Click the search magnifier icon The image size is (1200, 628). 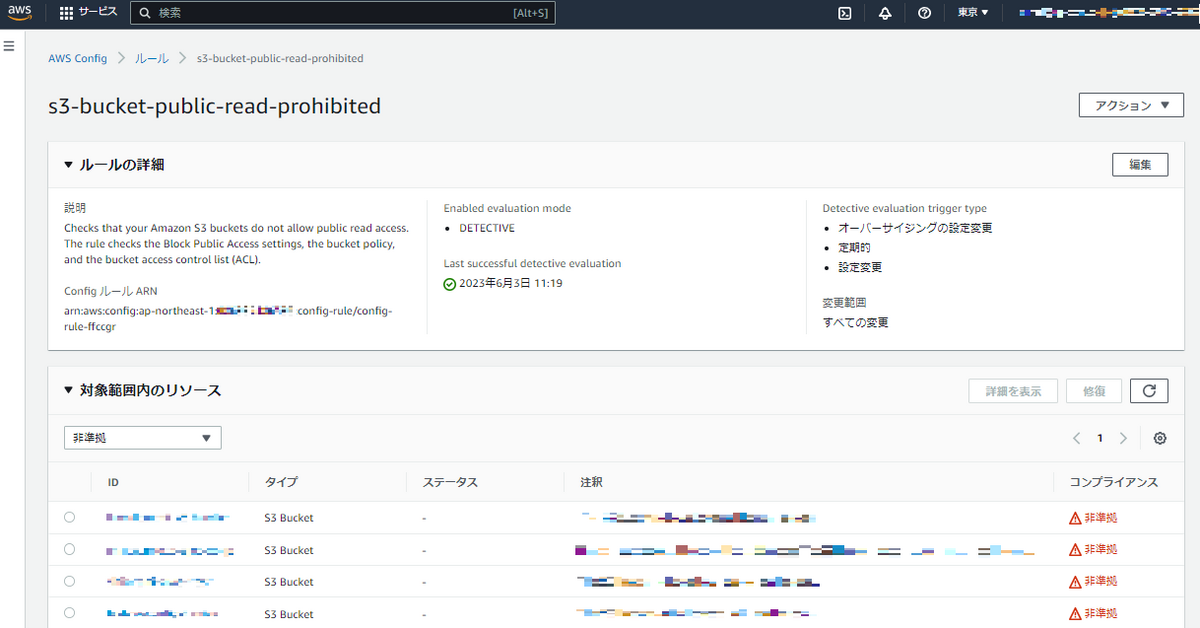coord(146,13)
